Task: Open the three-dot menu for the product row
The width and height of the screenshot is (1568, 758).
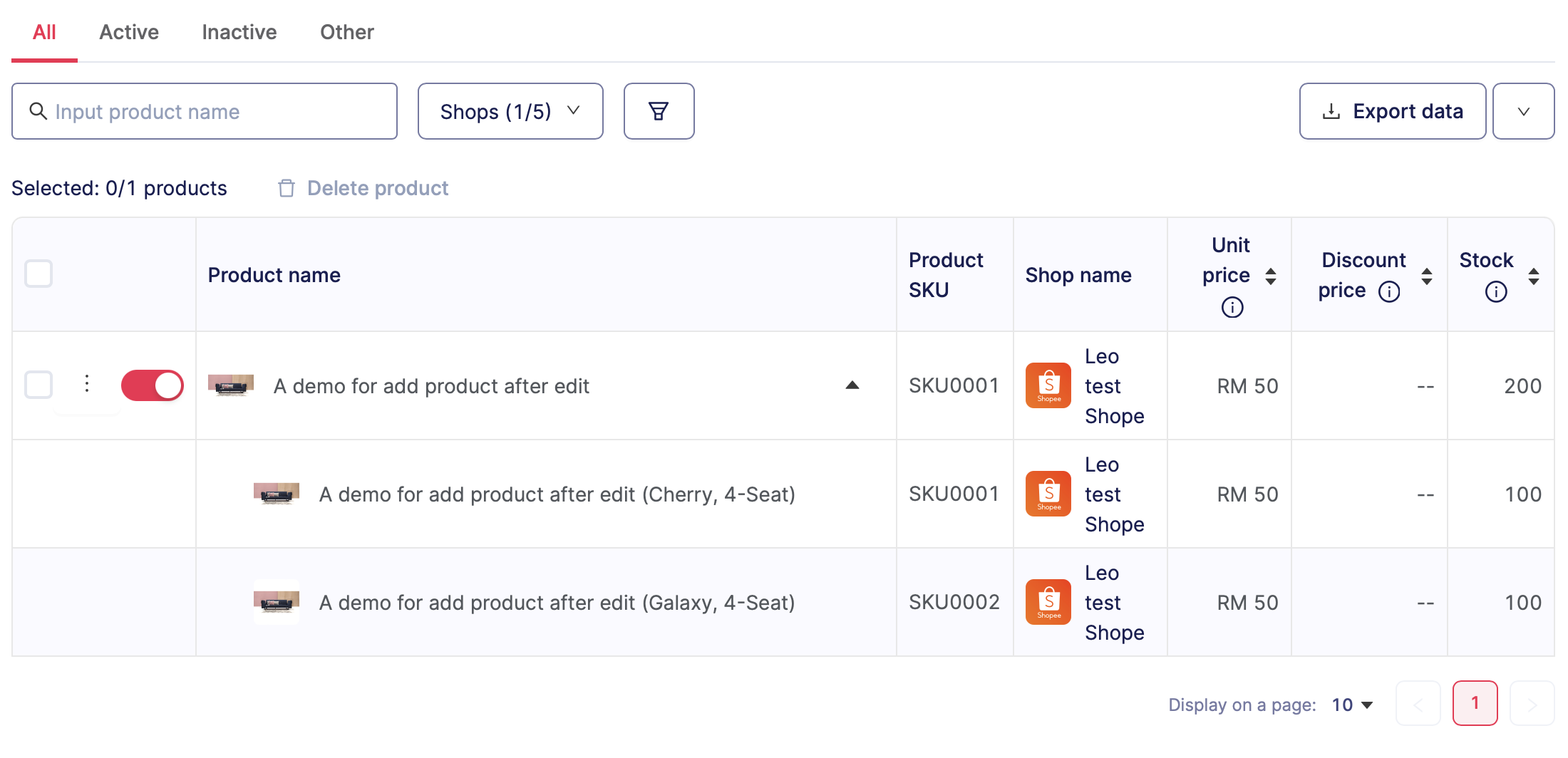Action: [x=87, y=384]
